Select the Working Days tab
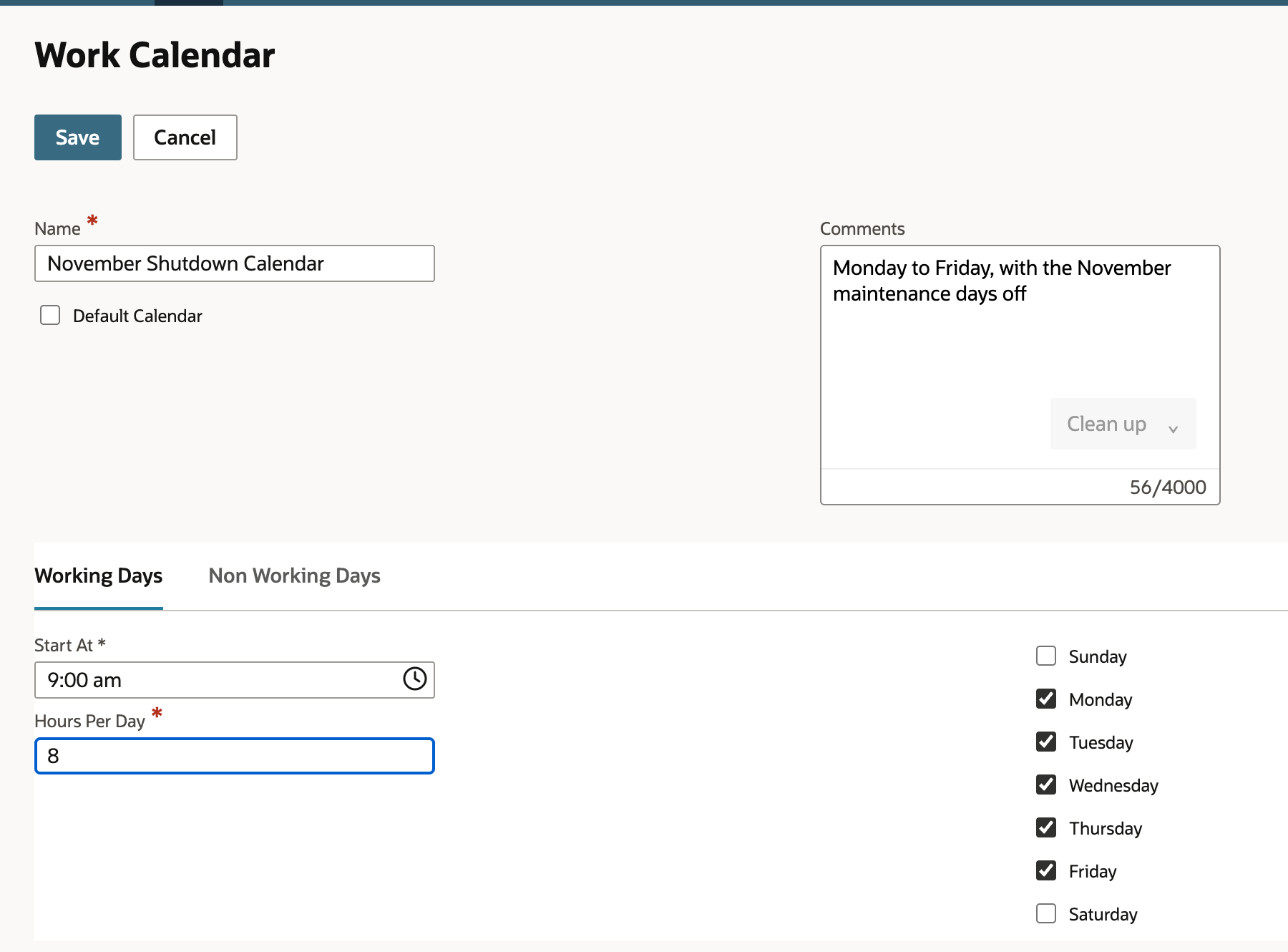 point(99,575)
